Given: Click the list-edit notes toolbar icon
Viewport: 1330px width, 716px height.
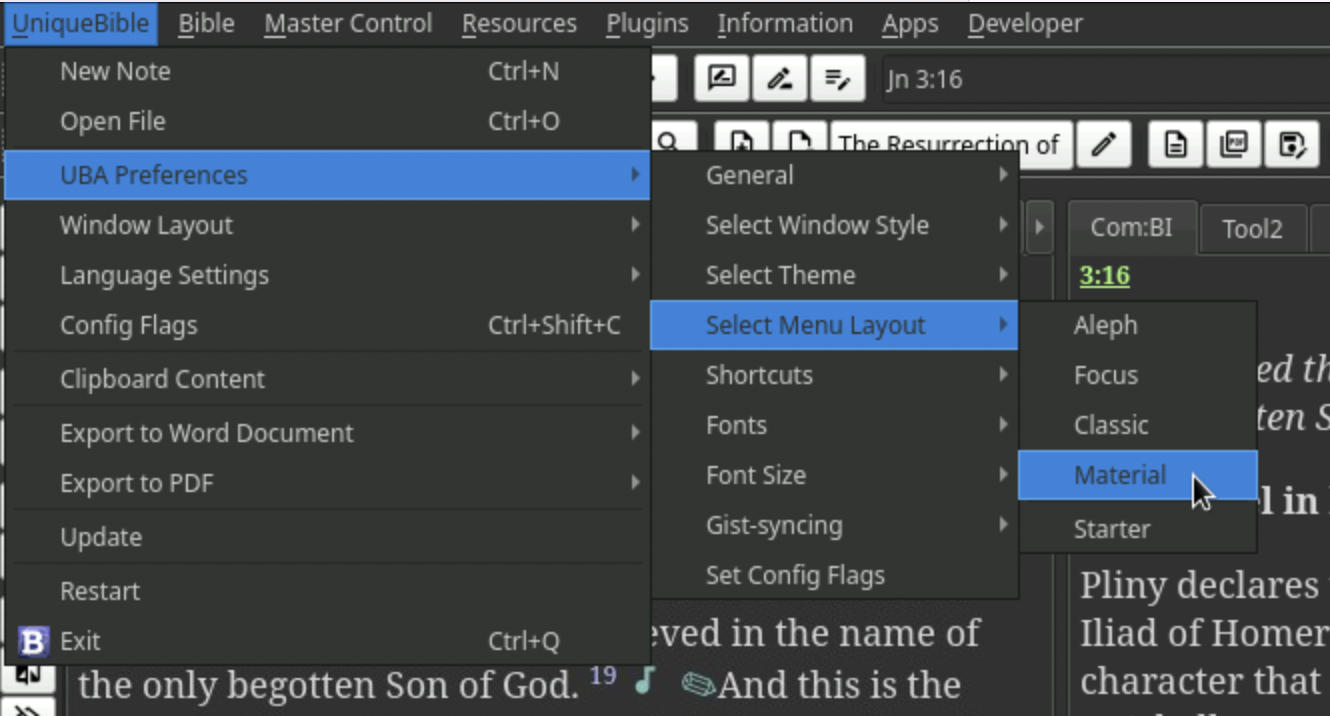Looking at the screenshot, I should click(838, 78).
